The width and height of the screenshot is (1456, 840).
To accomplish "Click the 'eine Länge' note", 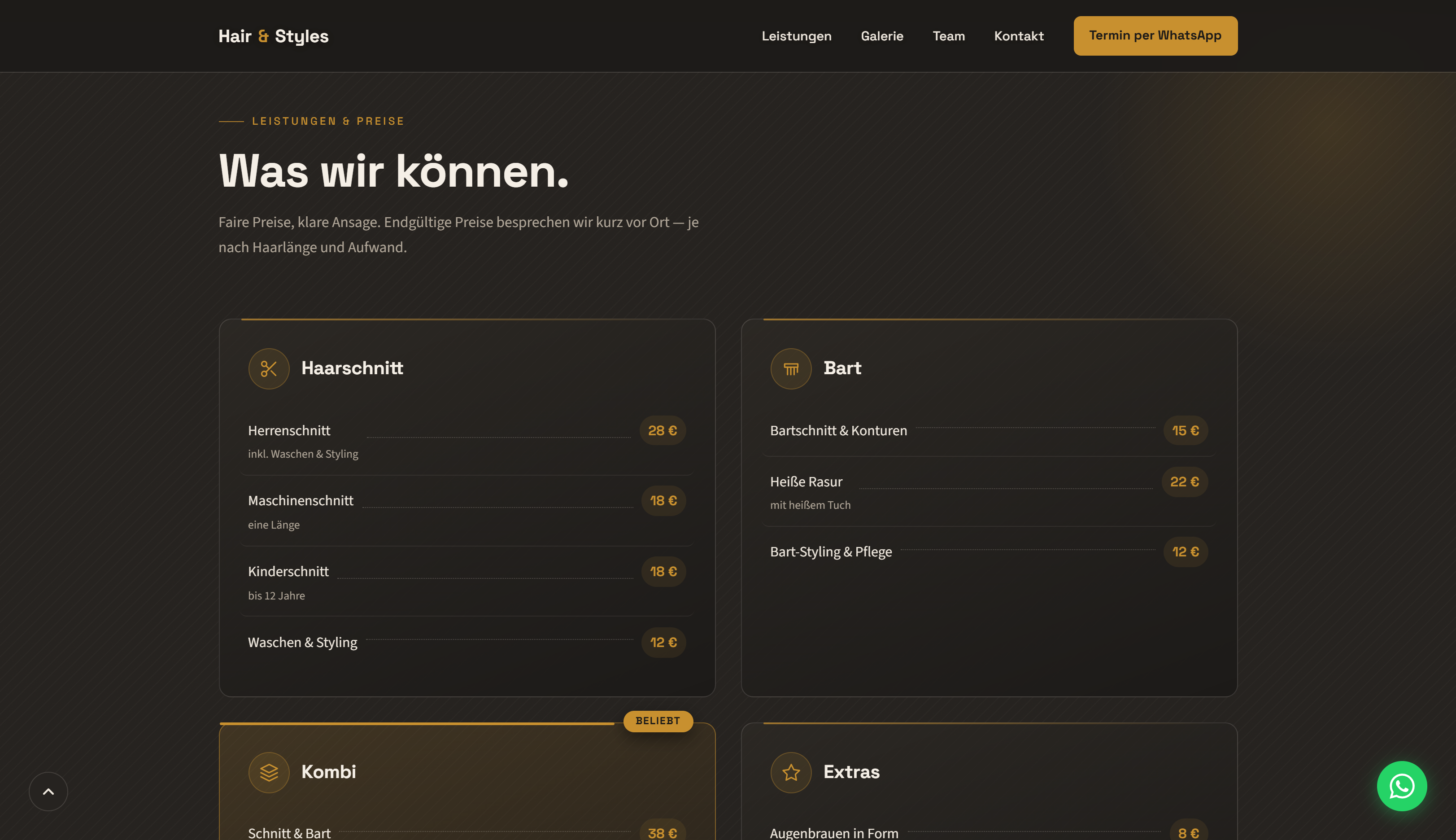I will coord(273,525).
